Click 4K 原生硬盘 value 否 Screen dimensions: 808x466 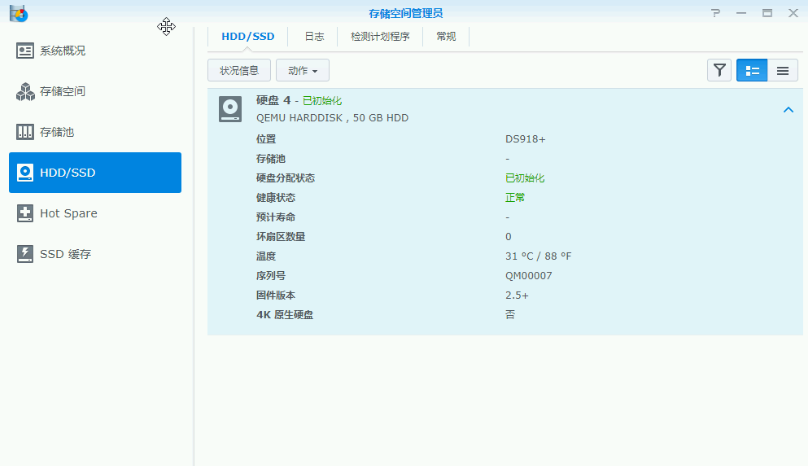(510, 314)
